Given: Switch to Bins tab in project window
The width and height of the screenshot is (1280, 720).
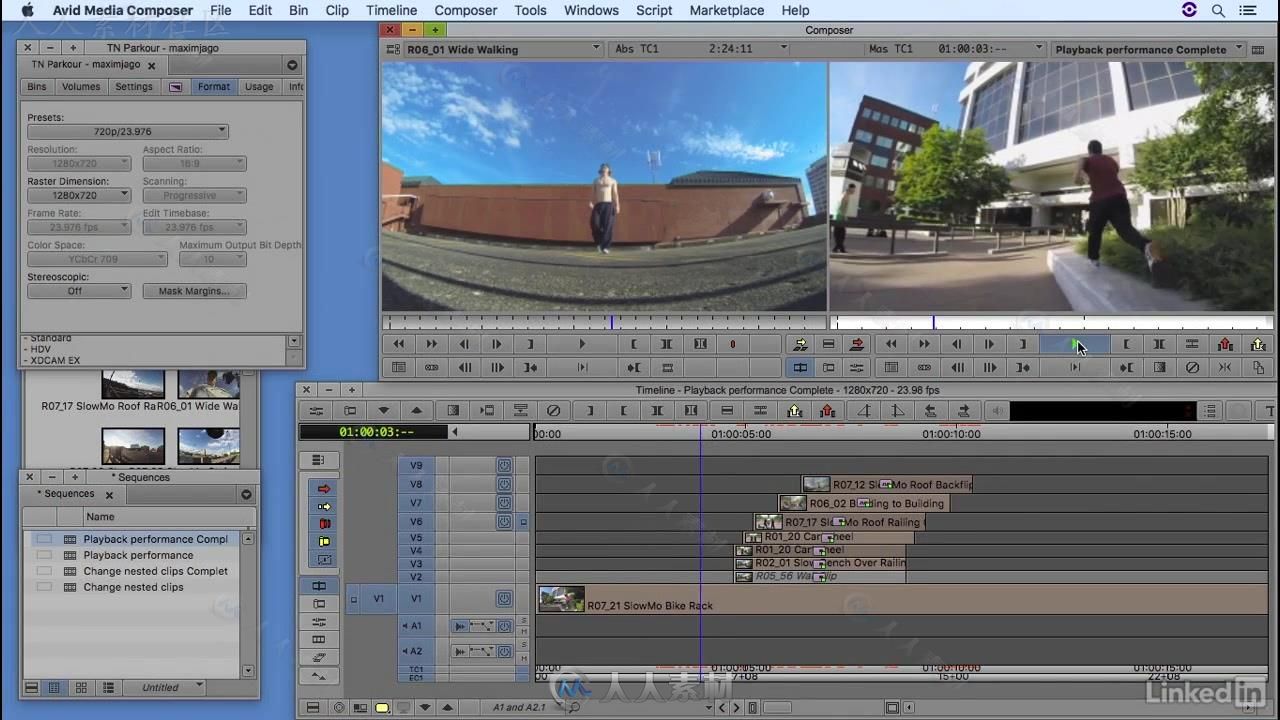Looking at the screenshot, I should click(x=37, y=87).
